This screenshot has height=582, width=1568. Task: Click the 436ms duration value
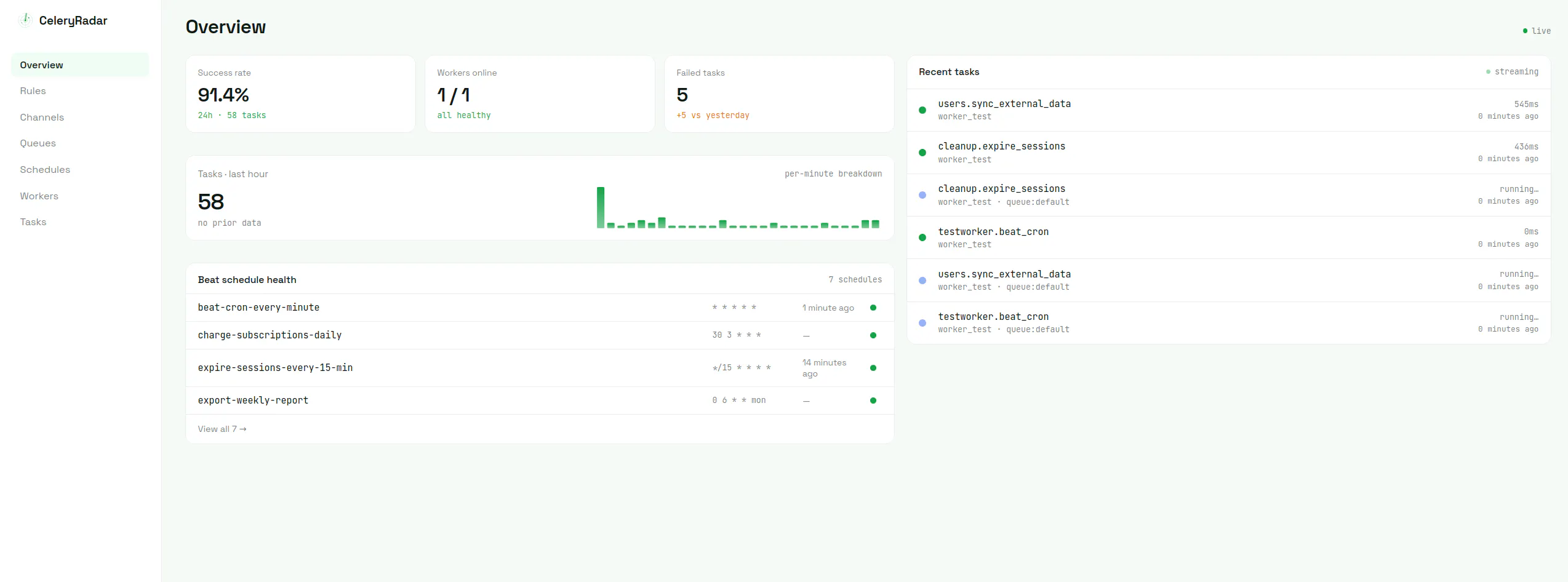[1526, 147]
